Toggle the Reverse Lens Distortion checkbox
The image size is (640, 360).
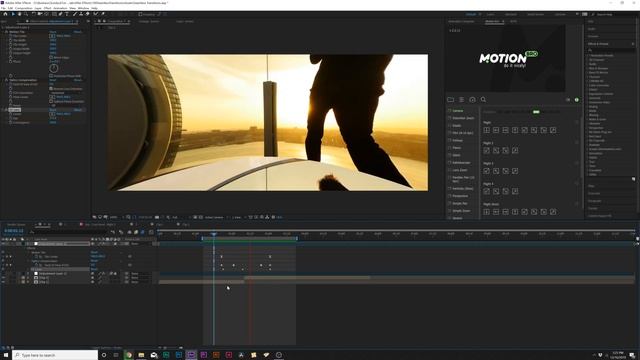(51, 88)
